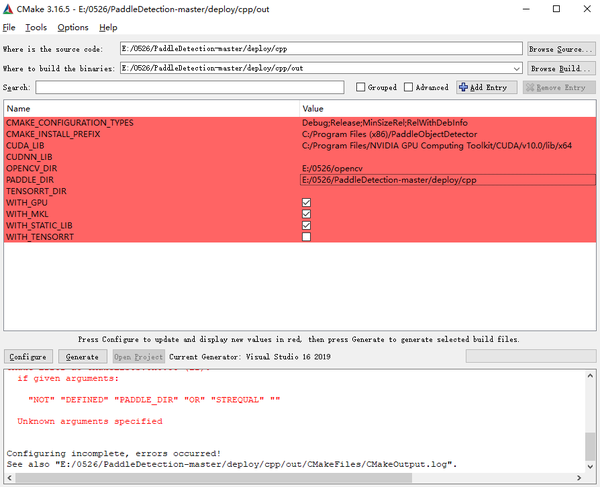Click the log scroll left arrow
The height and width of the screenshot is (487, 600).
pos(10,477)
